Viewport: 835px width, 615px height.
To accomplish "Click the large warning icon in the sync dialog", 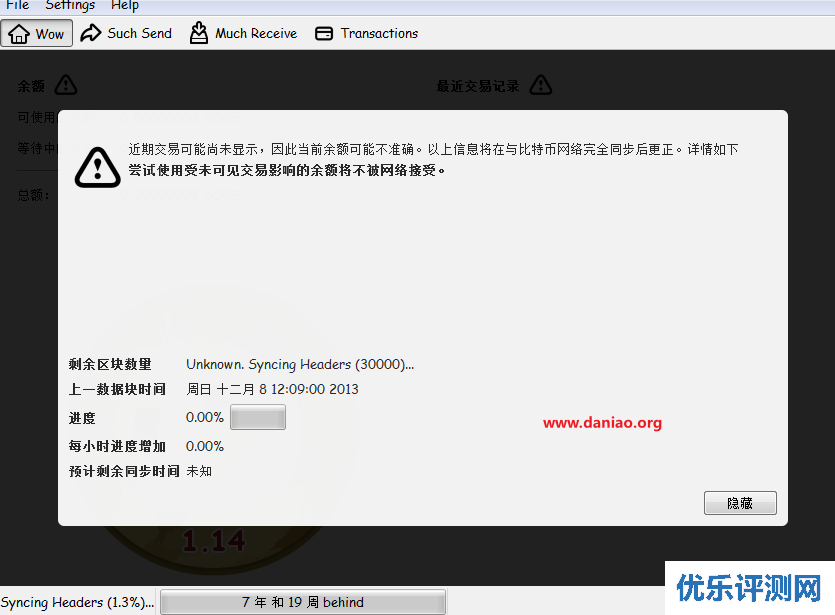I will pyautogui.click(x=97, y=166).
